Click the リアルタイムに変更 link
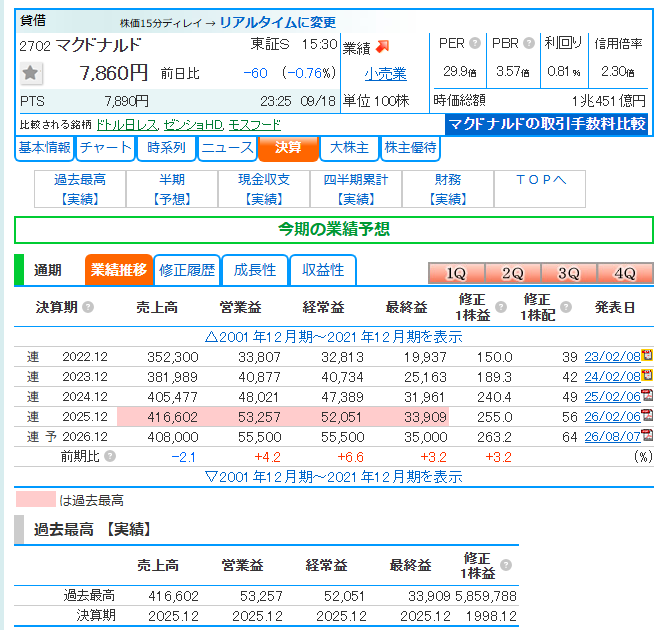Image resolution: width=669 pixels, height=630 pixels. tap(278, 22)
